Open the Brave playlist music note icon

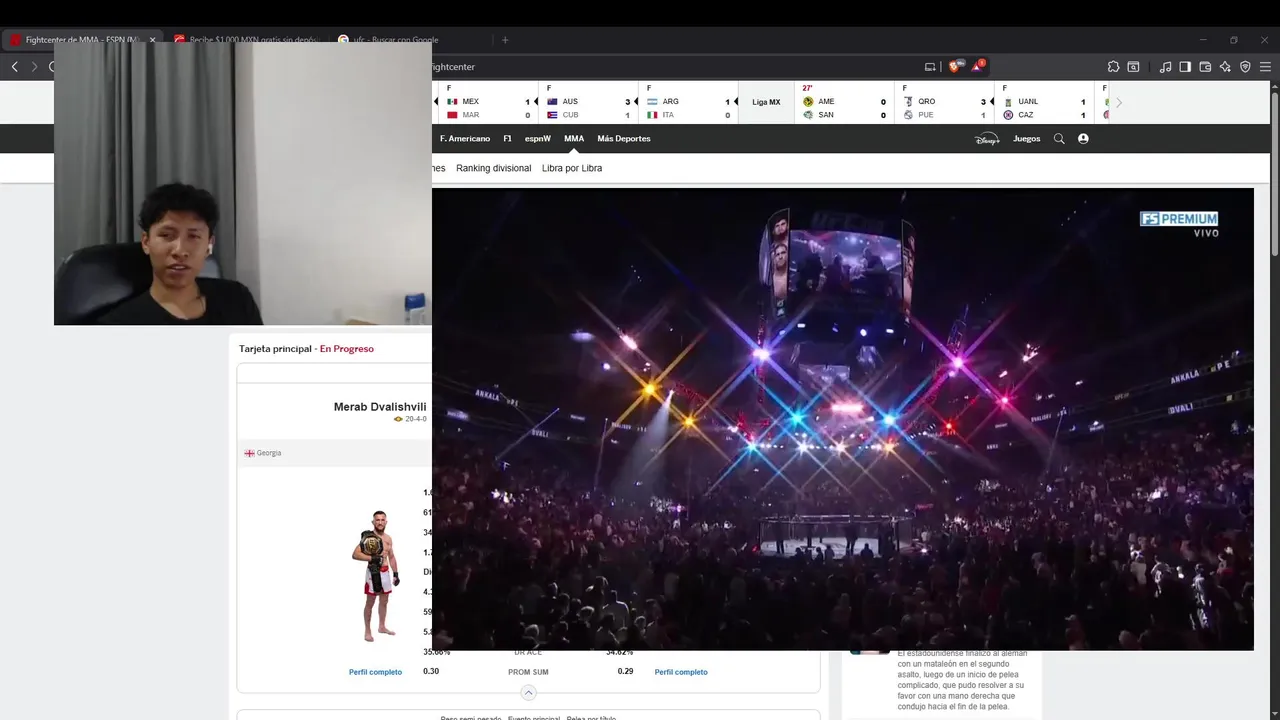coord(1165,67)
